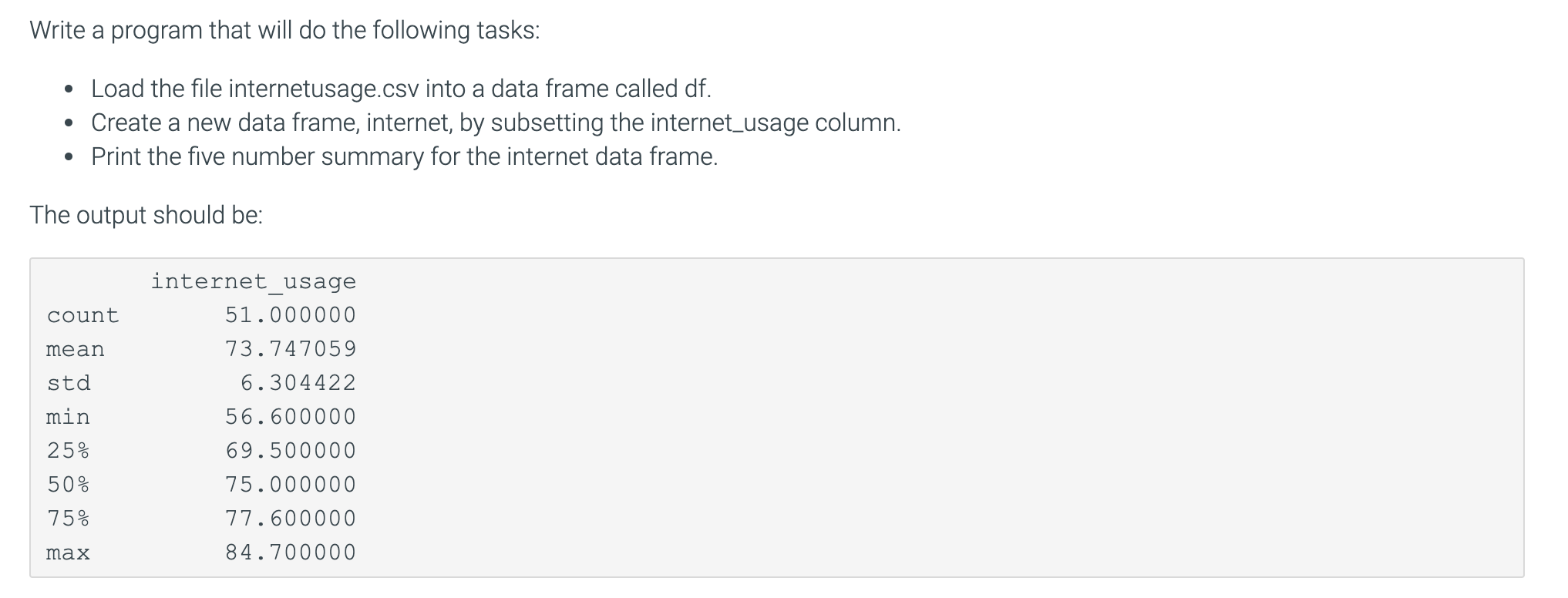Viewport: 1568px width, 598px height.
Task: Click the internet_usage column header in output
Action: click(254, 281)
